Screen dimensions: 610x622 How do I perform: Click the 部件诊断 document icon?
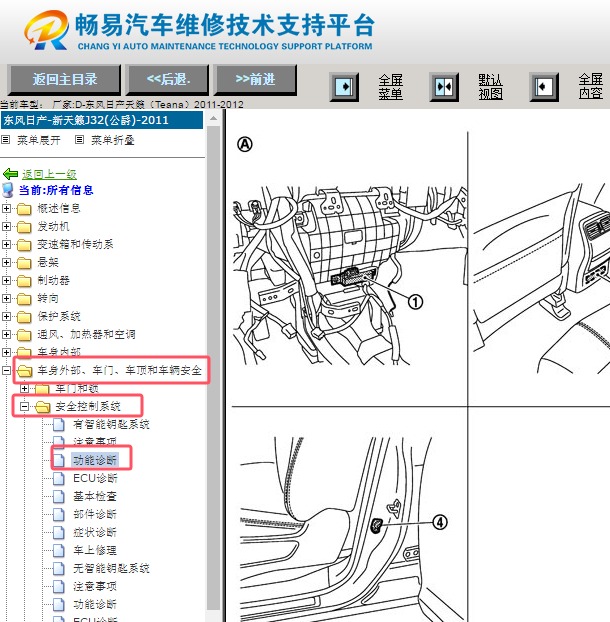[59, 514]
